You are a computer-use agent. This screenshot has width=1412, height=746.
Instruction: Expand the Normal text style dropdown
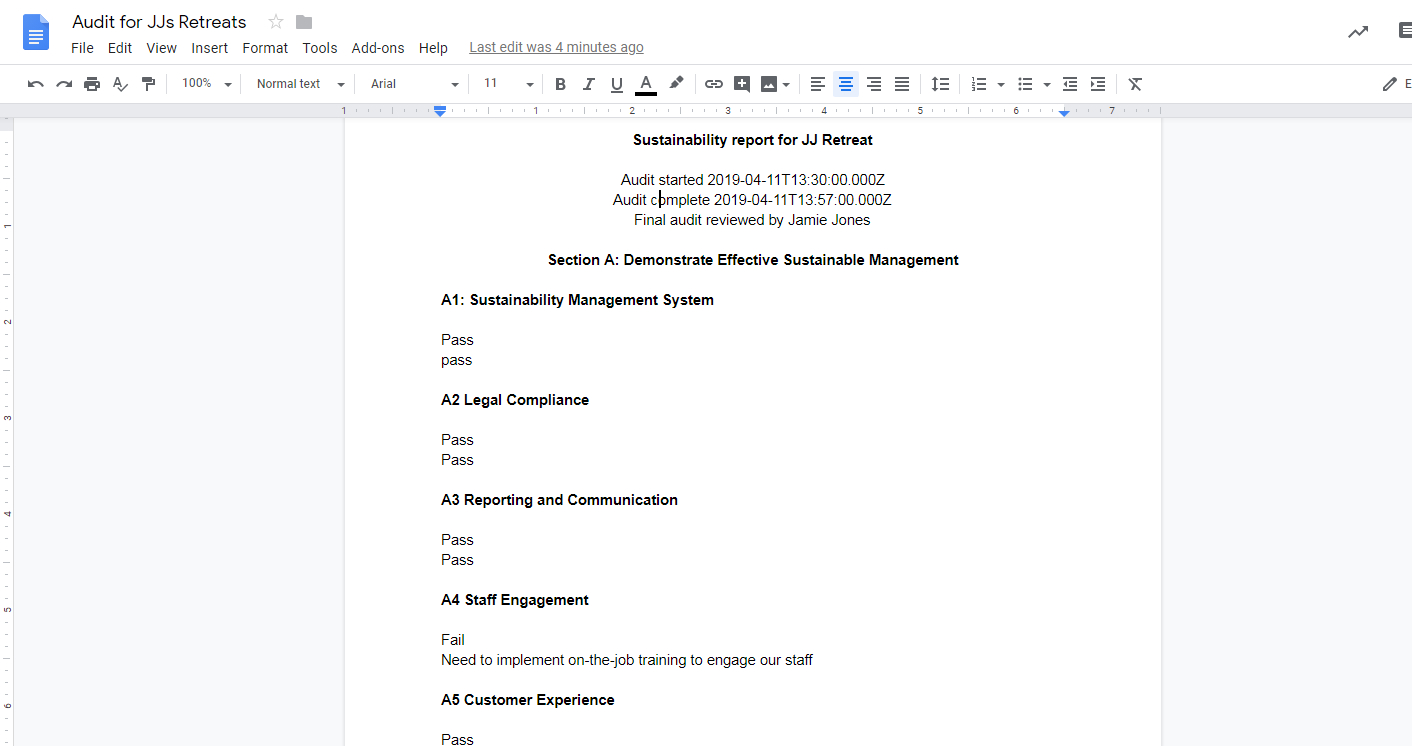click(x=300, y=84)
